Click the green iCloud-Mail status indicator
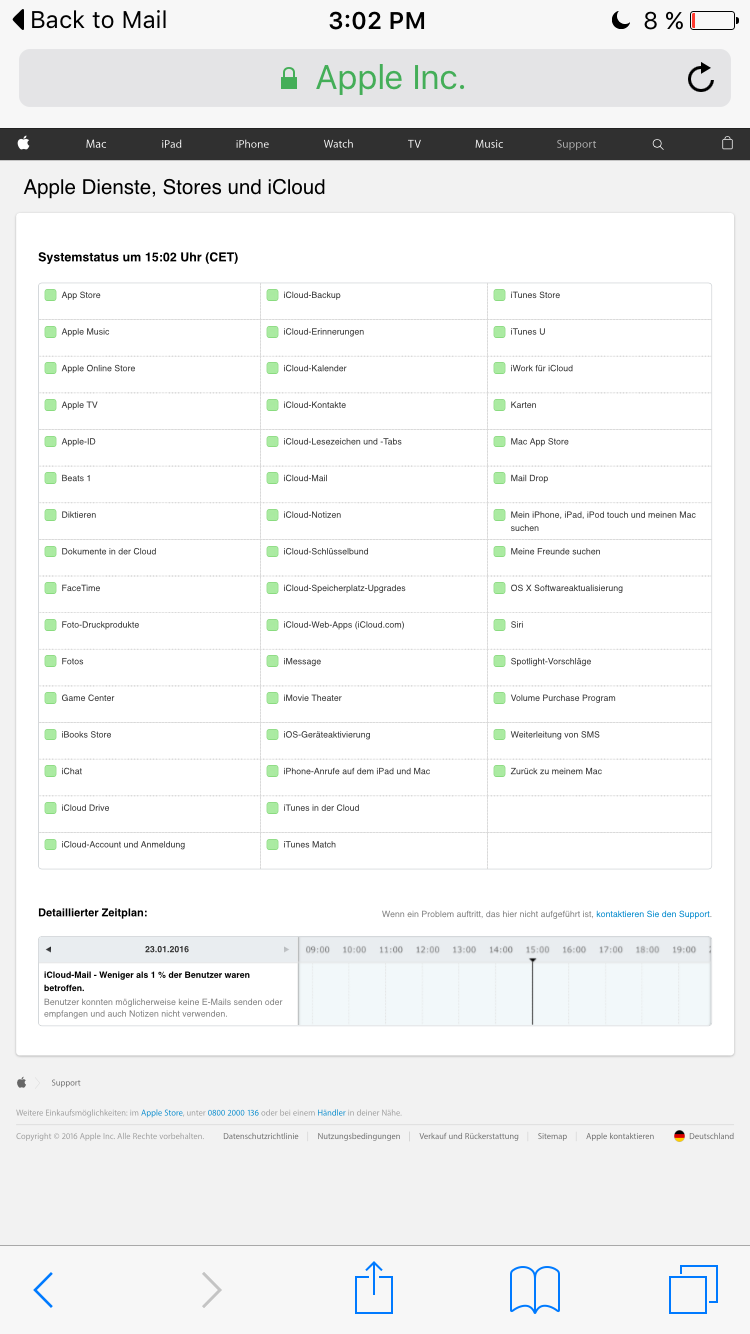750x1334 pixels. coord(273,478)
